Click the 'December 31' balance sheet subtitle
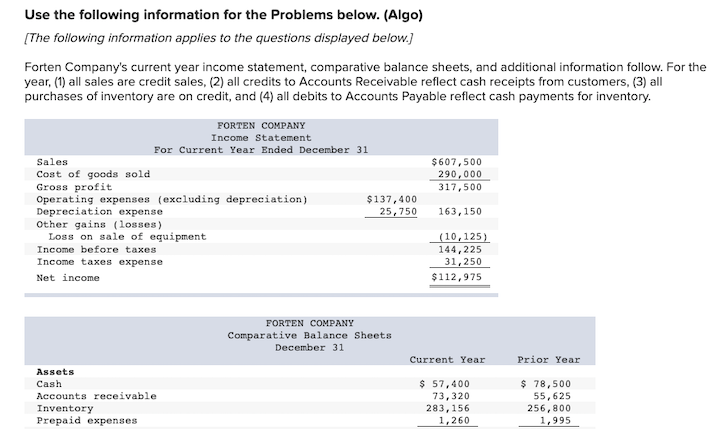Image resolution: width=721 pixels, height=429 pixels. click(x=309, y=348)
